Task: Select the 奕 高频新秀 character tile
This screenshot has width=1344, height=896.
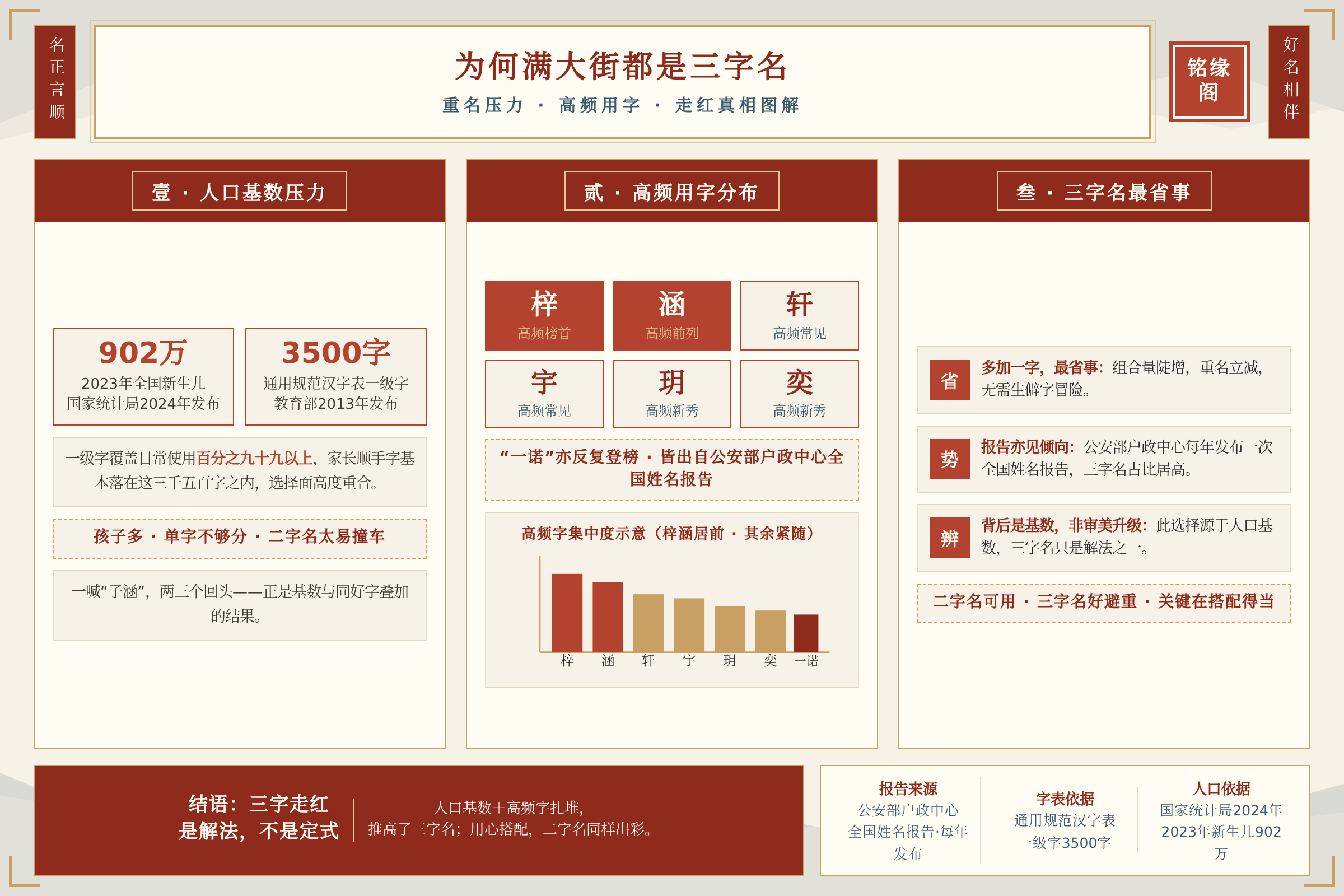Action: (x=800, y=394)
